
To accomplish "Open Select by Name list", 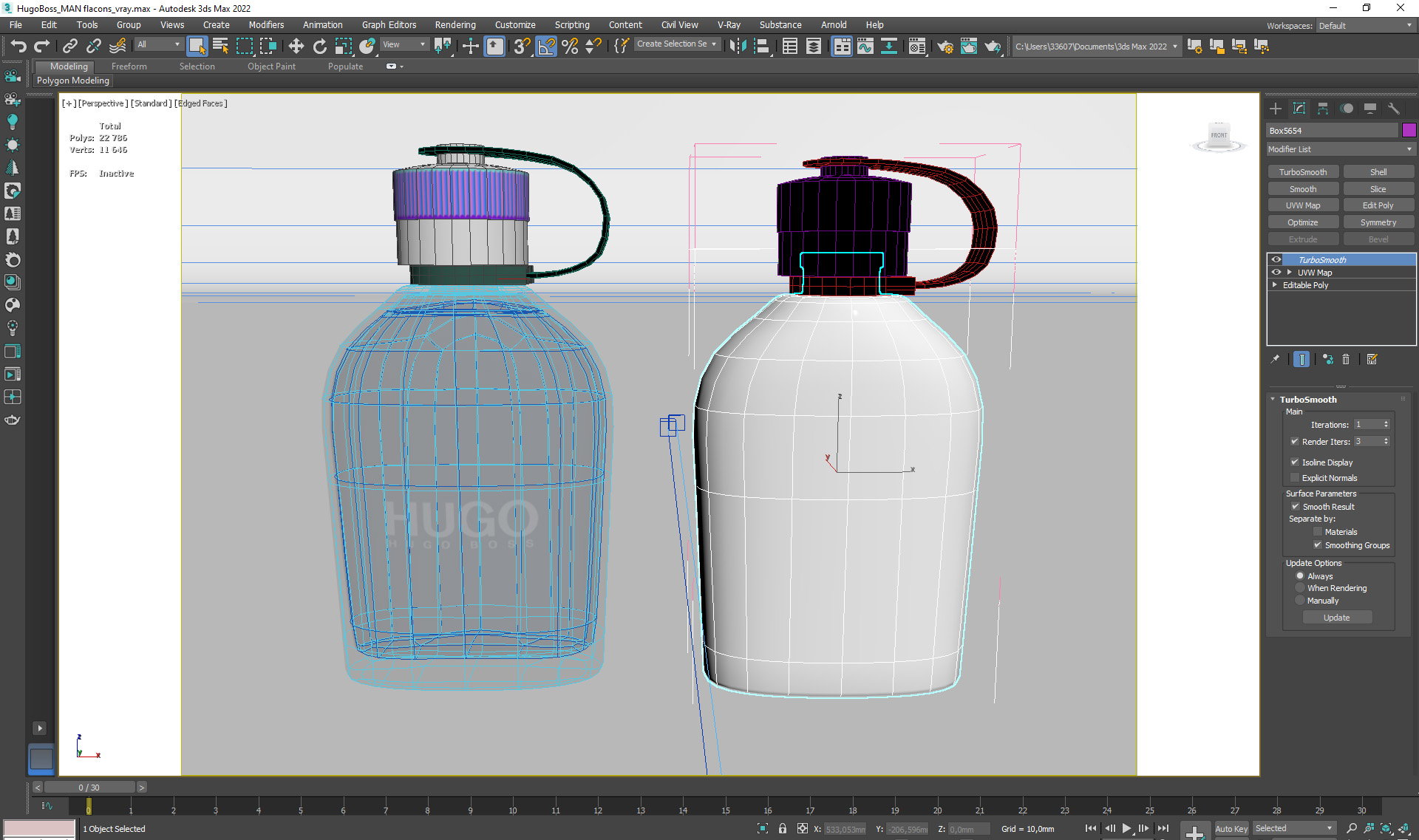I will (x=220, y=47).
